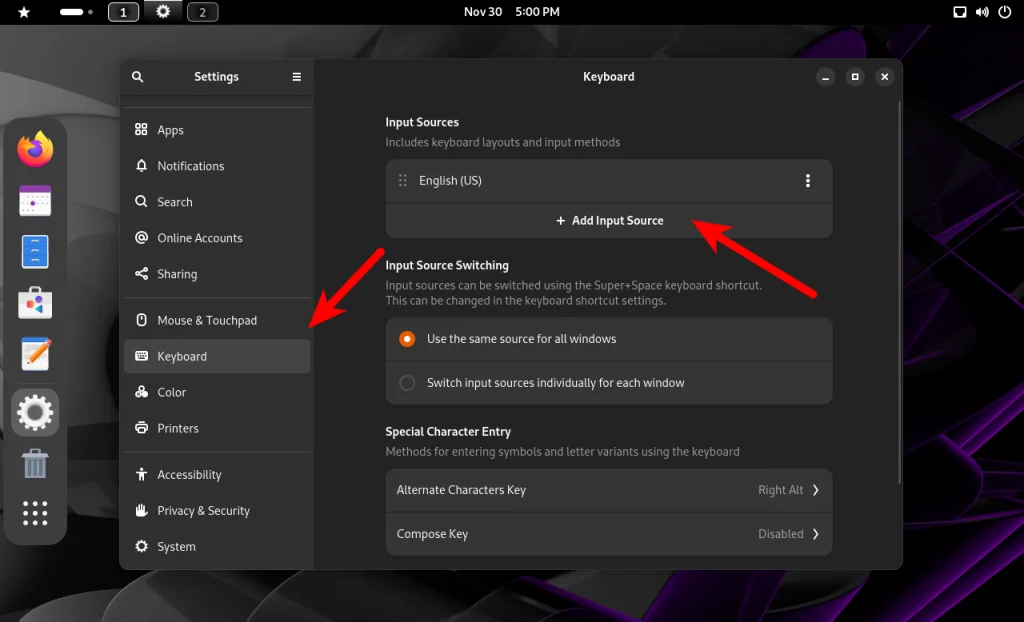Click Settings gear in top bar

click(163, 11)
